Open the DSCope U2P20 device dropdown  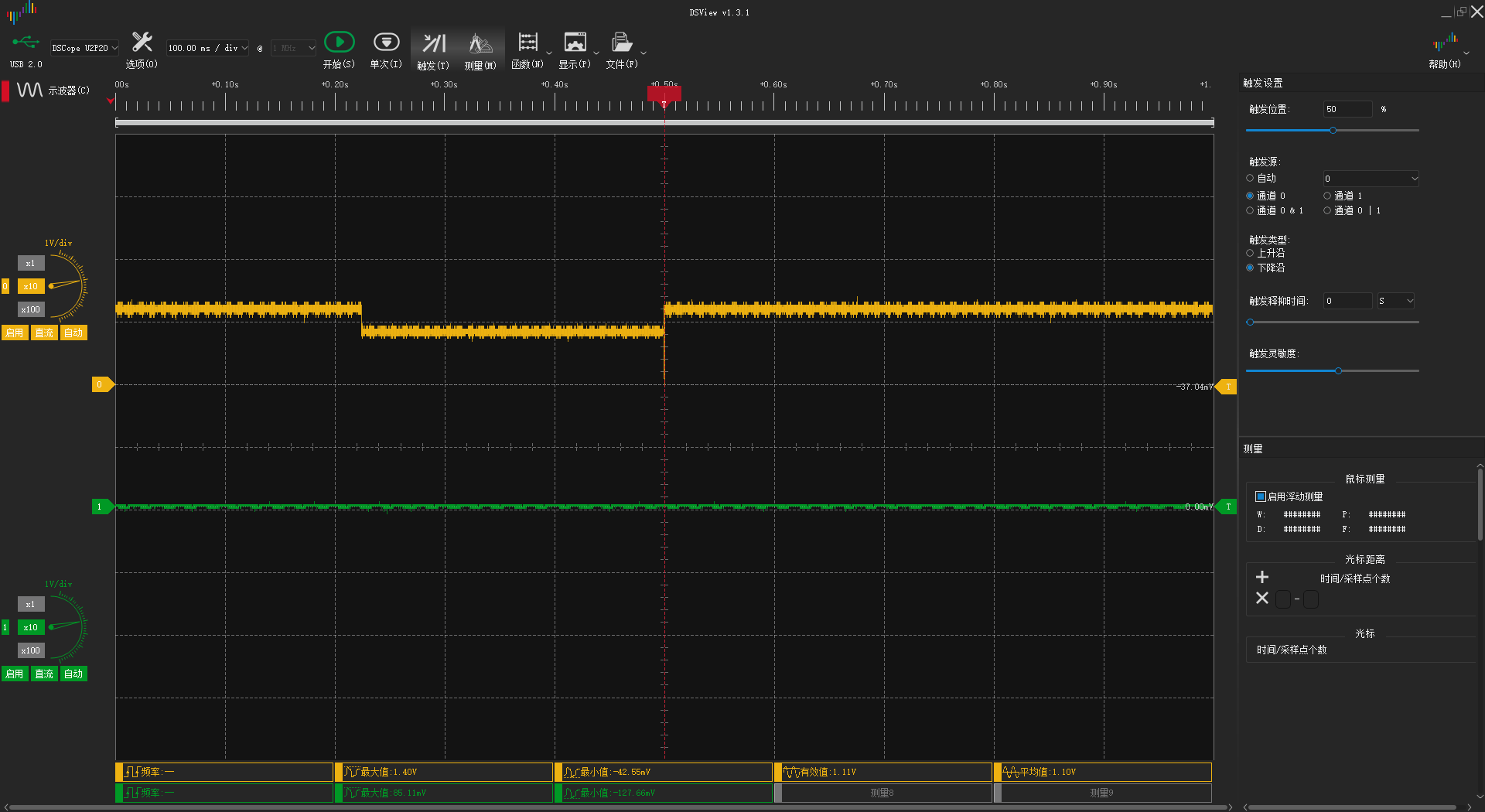point(84,48)
